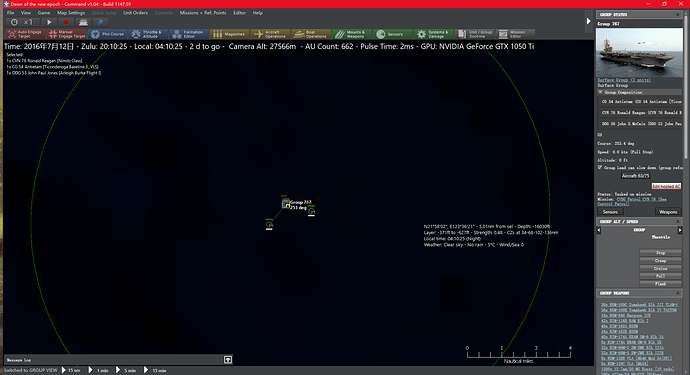The image size is (690, 375).
Task: Open the Surface Group units link
Action: point(624,80)
